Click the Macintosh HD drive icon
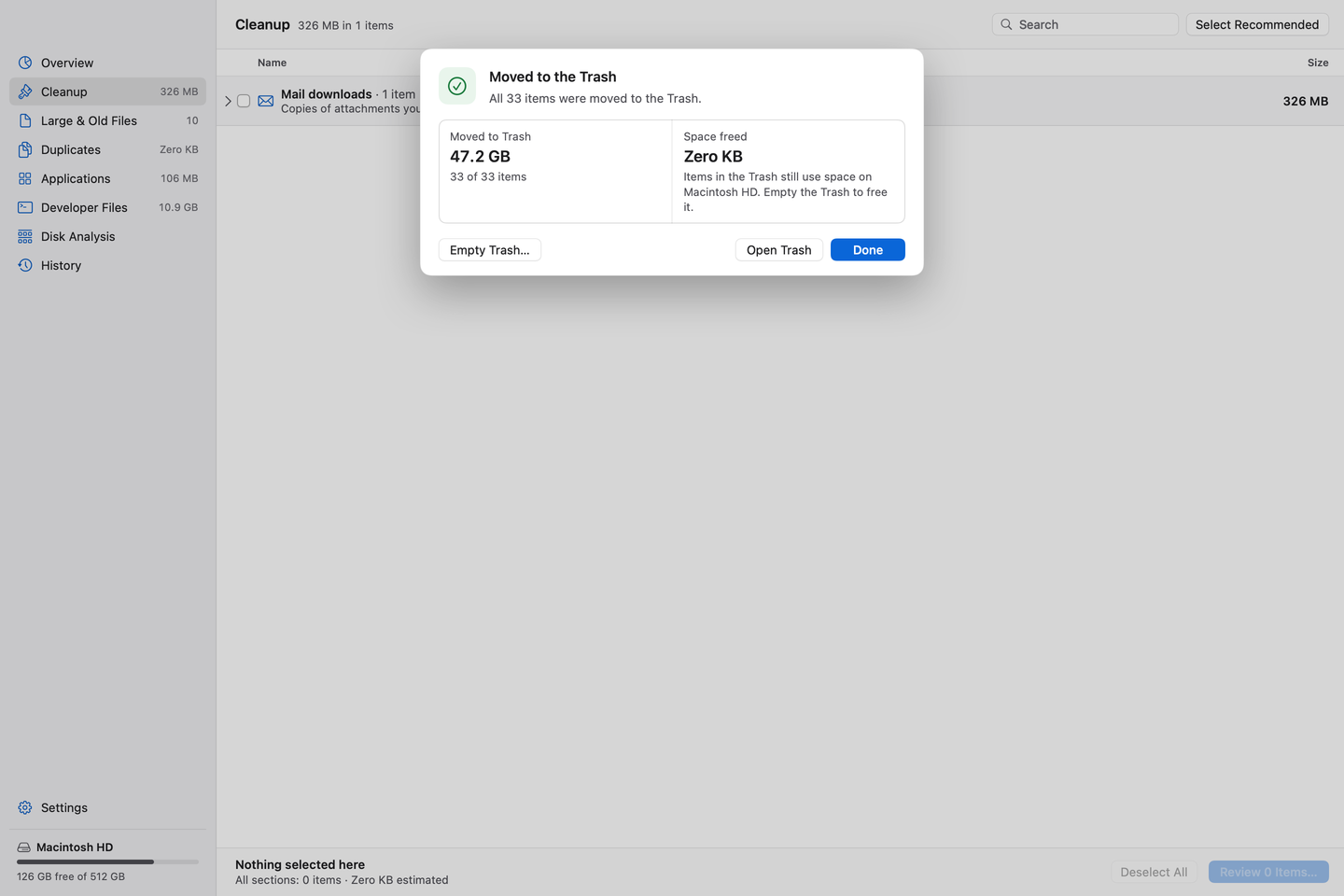Screen dimensions: 1344x896 pos(23,847)
